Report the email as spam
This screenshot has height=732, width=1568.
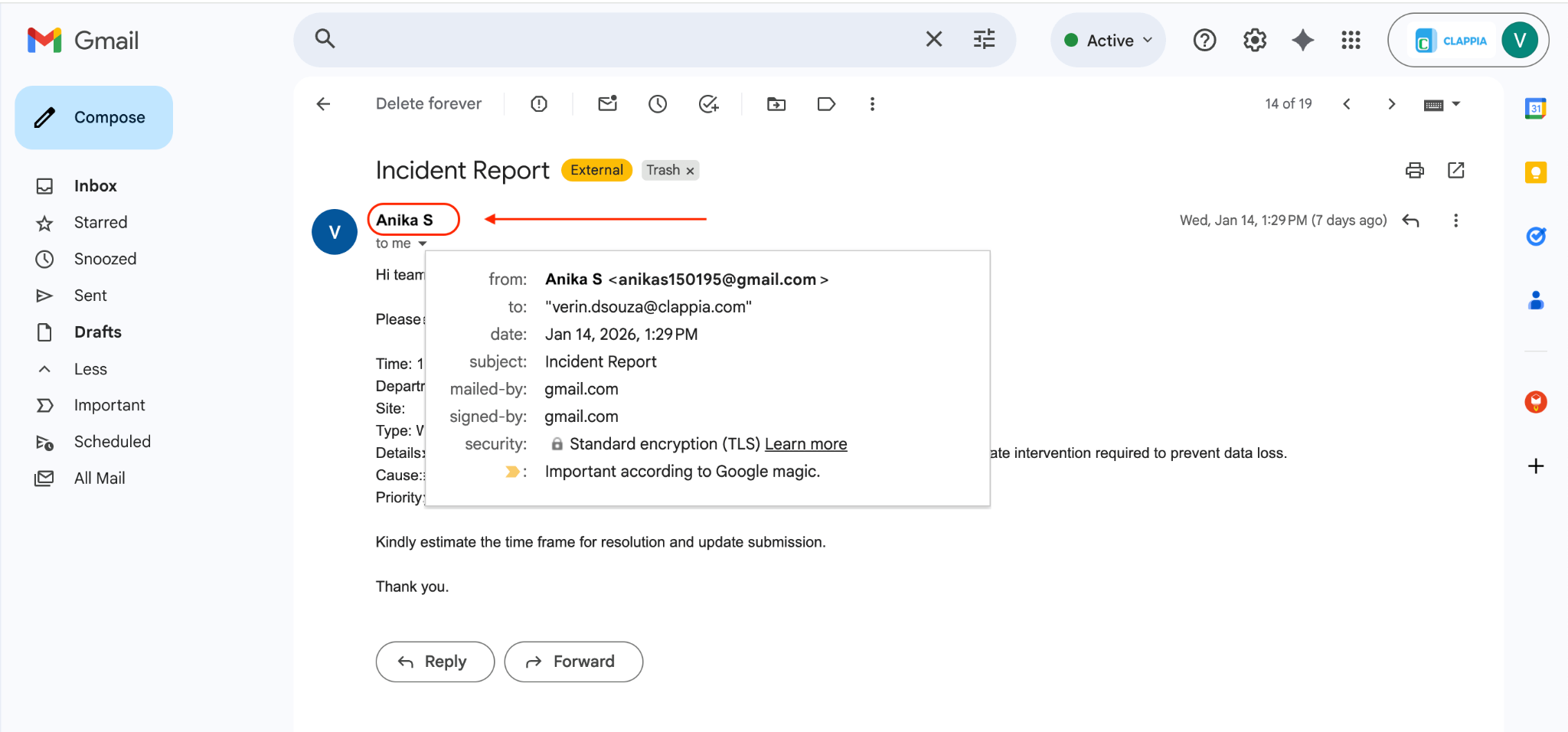[x=539, y=103]
